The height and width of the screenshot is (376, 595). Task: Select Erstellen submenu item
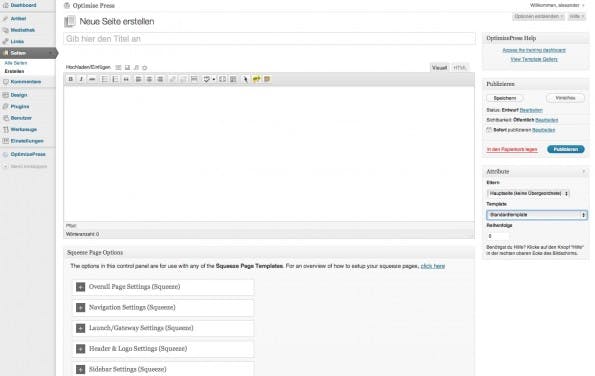click(14, 71)
